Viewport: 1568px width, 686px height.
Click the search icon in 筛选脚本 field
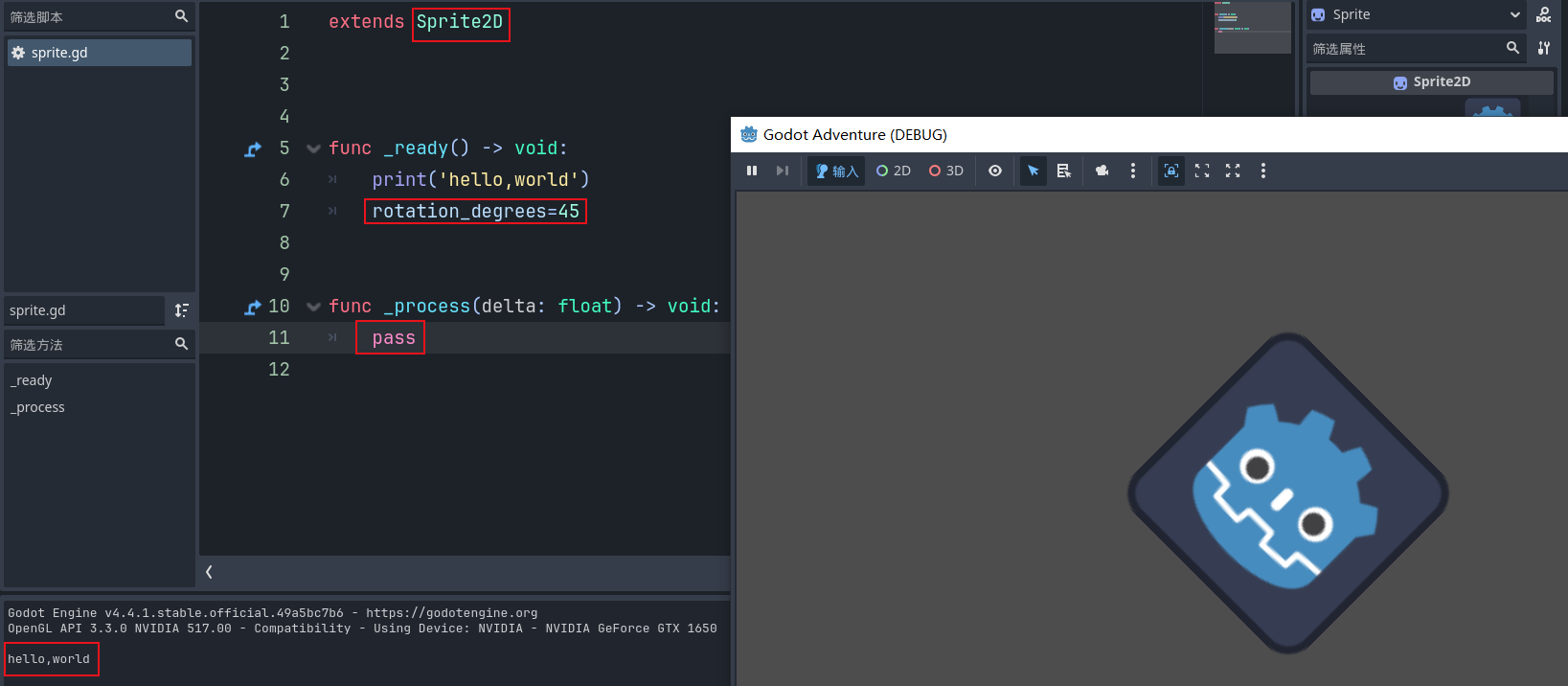(181, 16)
